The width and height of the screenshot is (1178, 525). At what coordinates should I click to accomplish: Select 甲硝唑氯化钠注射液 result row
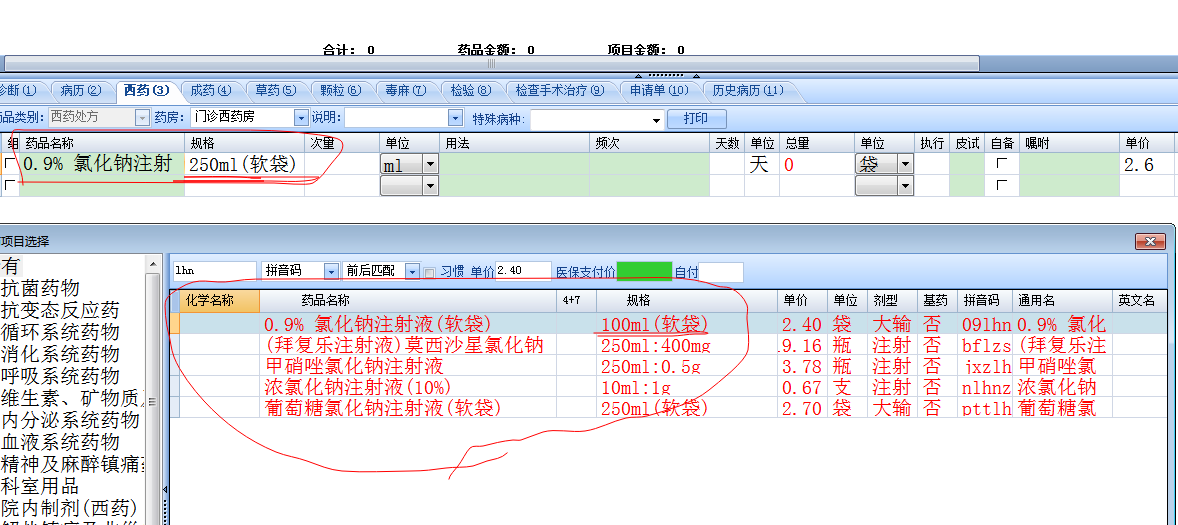(668, 366)
